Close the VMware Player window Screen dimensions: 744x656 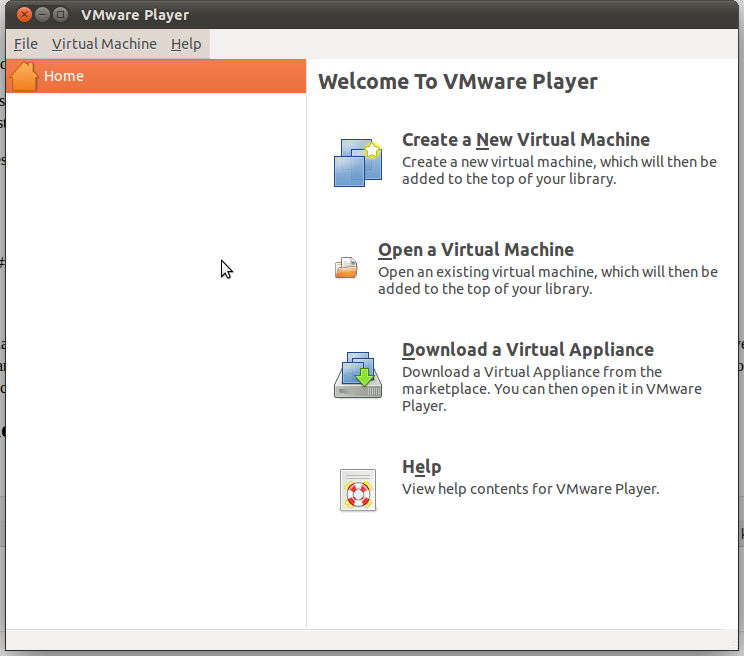(24, 15)
